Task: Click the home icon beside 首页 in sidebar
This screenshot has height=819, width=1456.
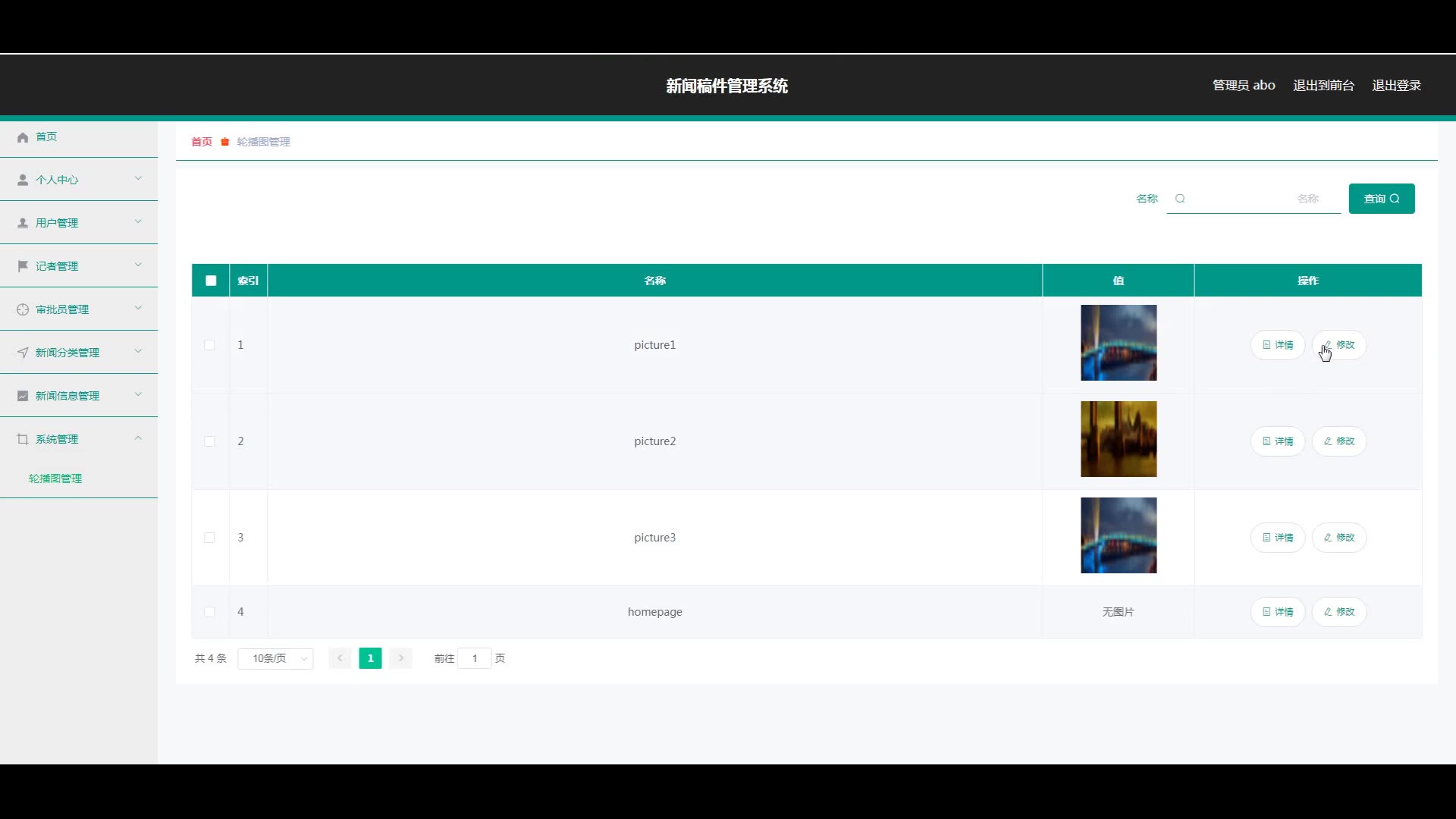Action: pyautogui.click(x=23, y=137)
